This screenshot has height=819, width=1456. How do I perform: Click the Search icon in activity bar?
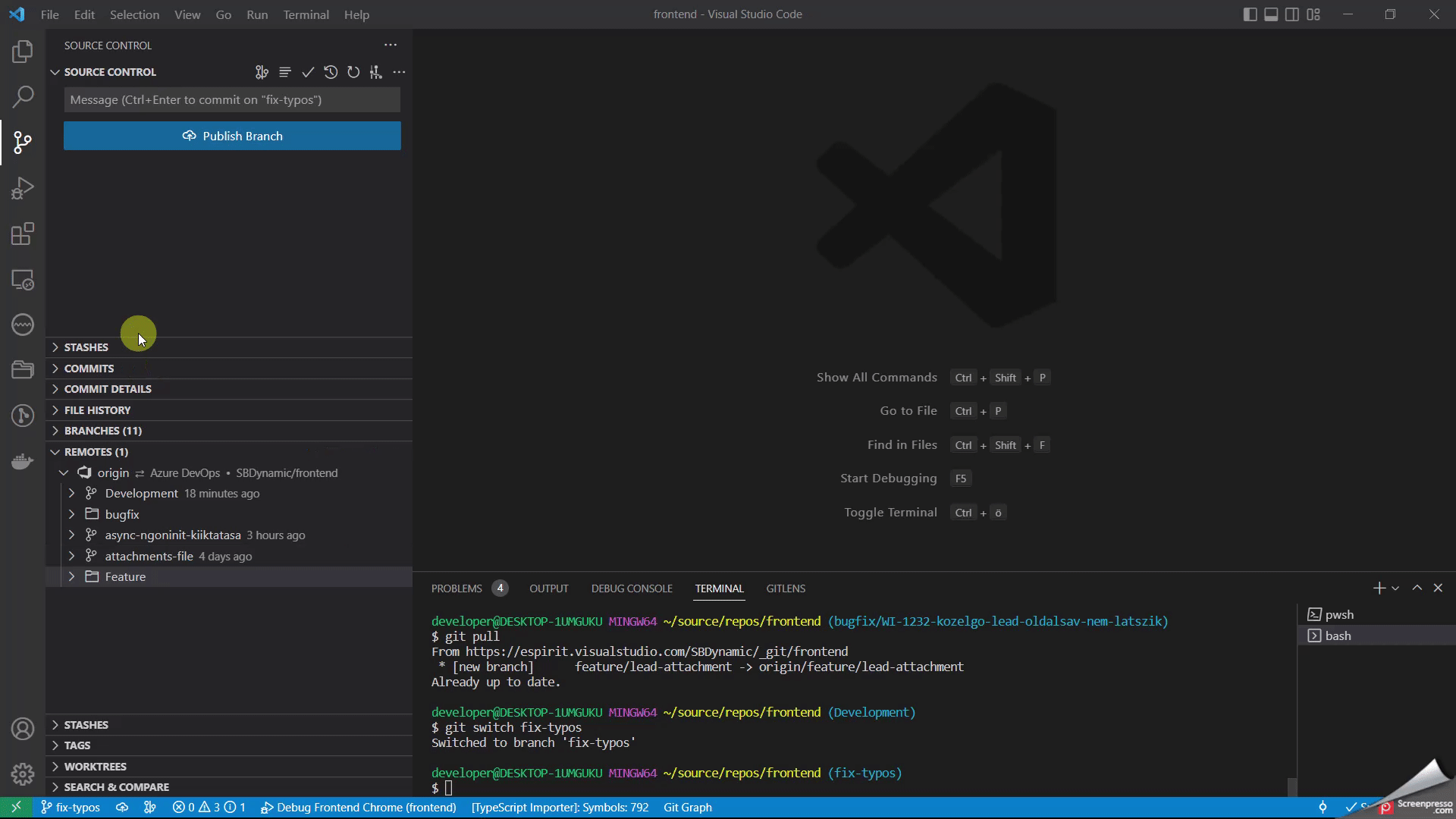(x=23, y=97)
